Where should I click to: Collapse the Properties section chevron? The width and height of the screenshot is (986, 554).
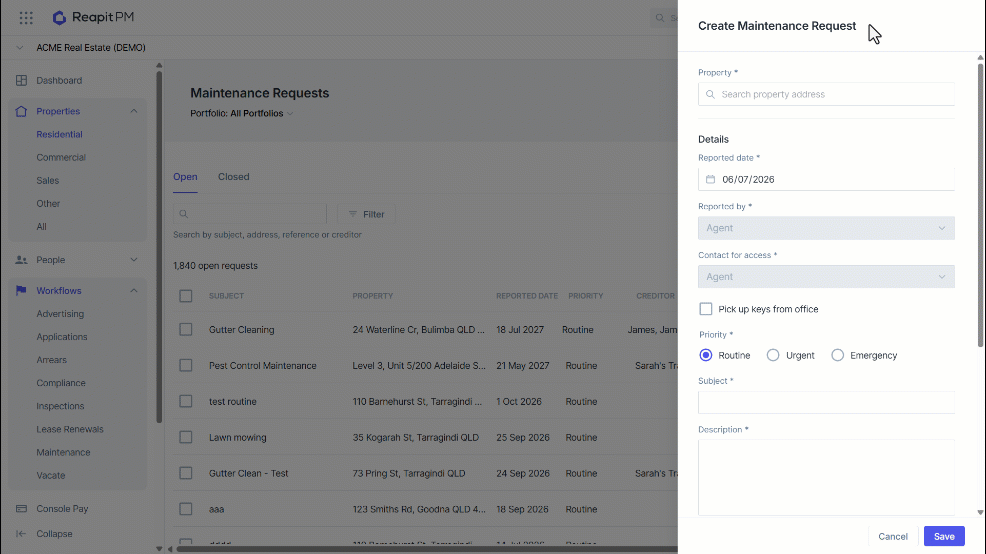134,111
